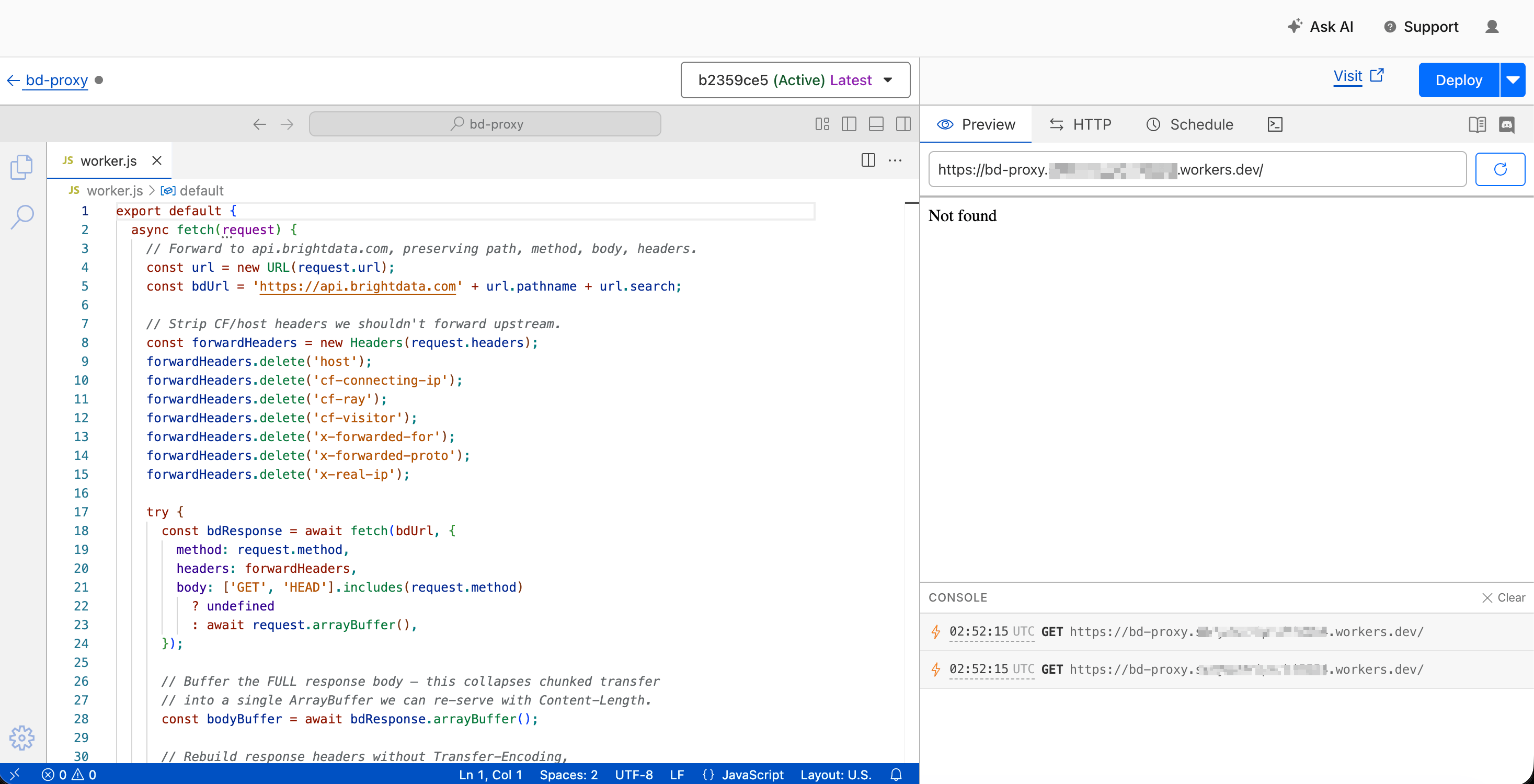Change encoding via UTF-8 status item
This screenshot has height=784, width=1534.
(x=634, y=775)
